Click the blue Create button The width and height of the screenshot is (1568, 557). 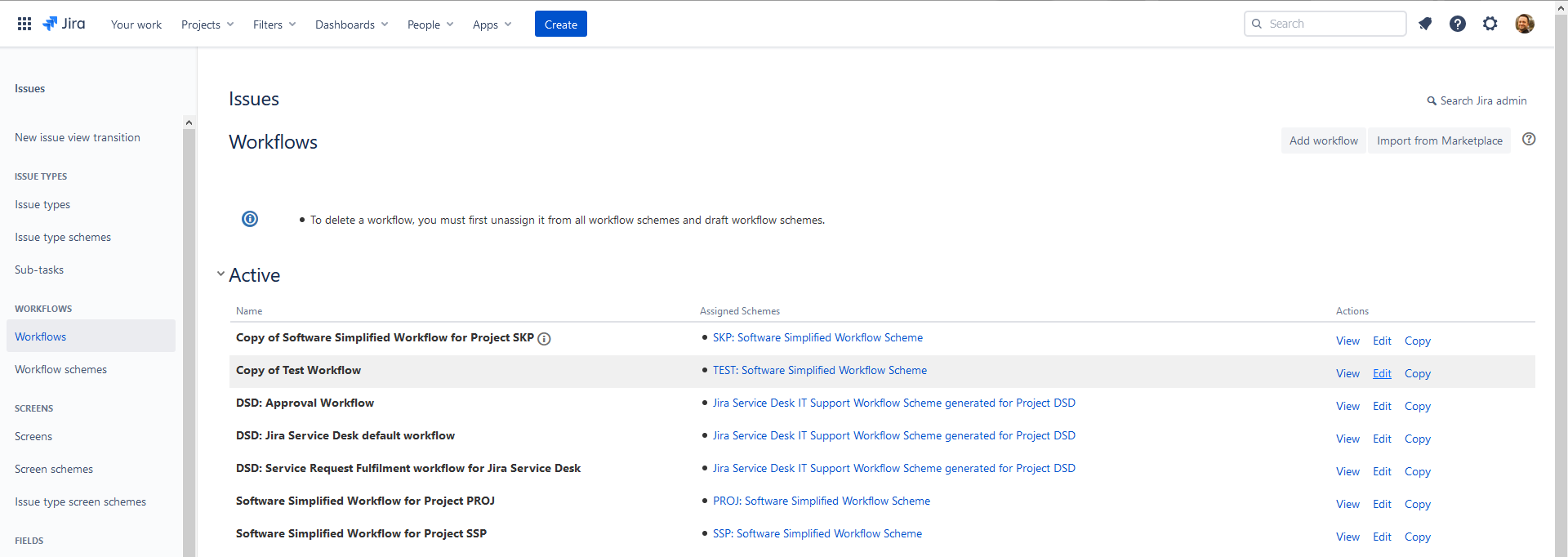tap(560, 25)
